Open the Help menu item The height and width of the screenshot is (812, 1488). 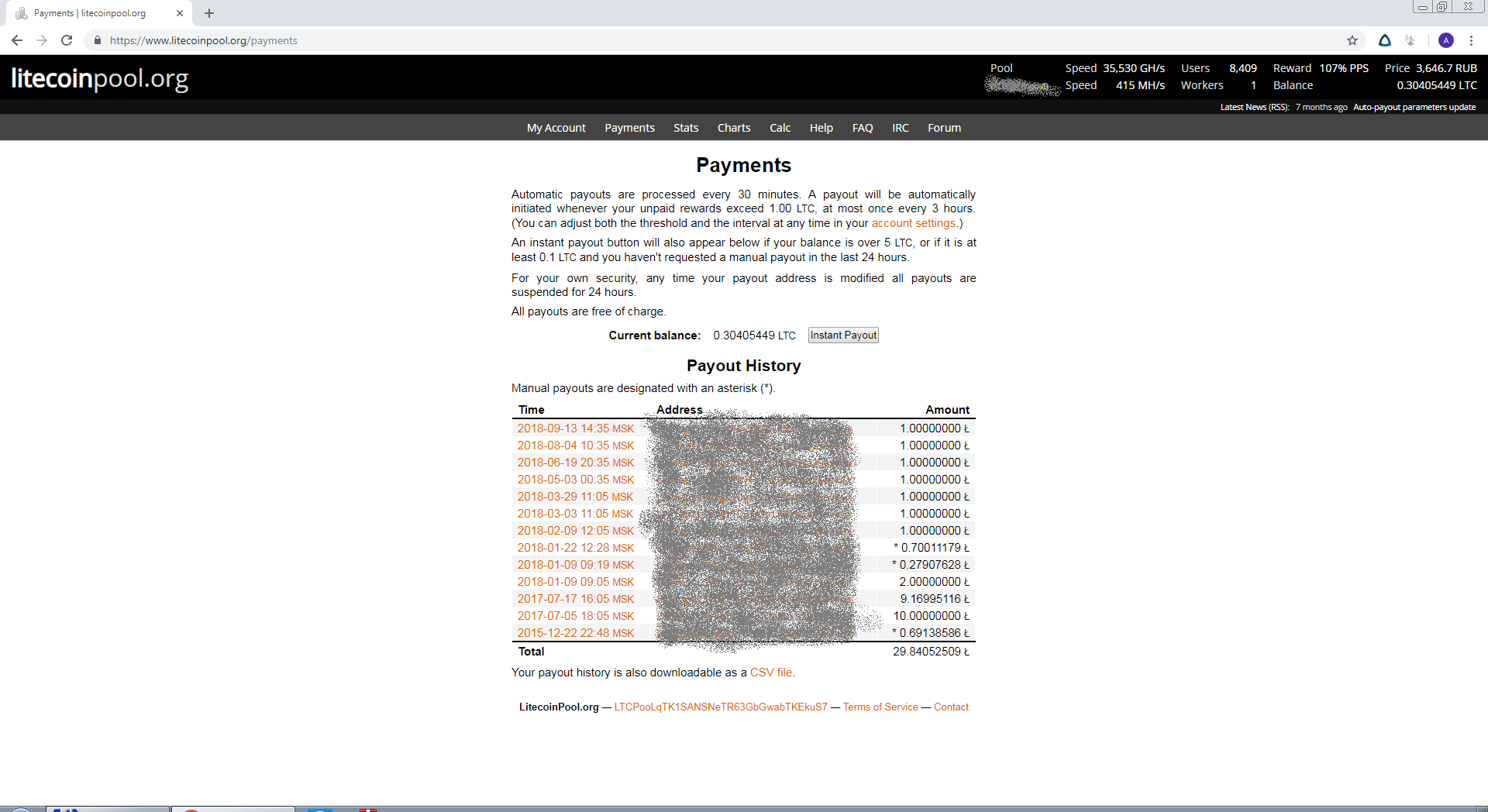click(x=821, y=128)
